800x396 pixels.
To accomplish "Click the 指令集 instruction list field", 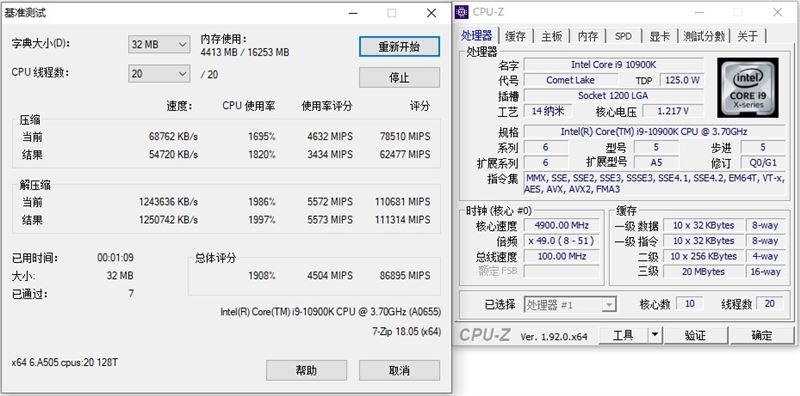I will click(x=655, y=184).
